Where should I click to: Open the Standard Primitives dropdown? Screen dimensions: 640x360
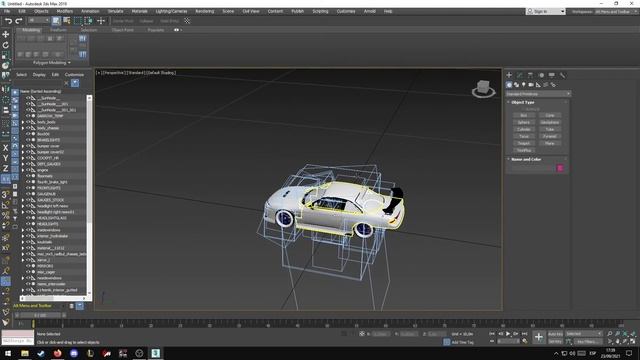click(x=538, y=94)
